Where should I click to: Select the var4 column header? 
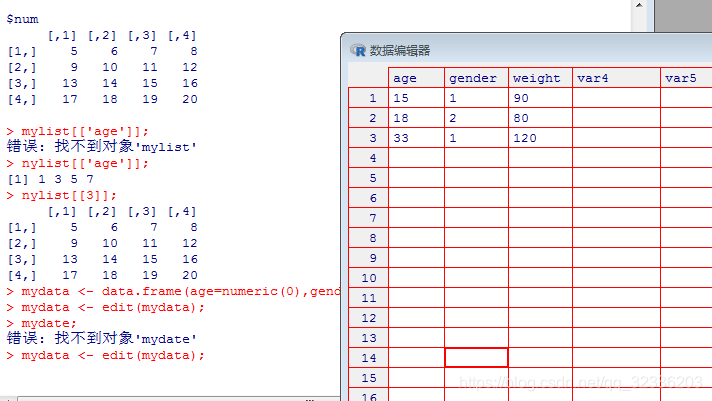[616, 78]
